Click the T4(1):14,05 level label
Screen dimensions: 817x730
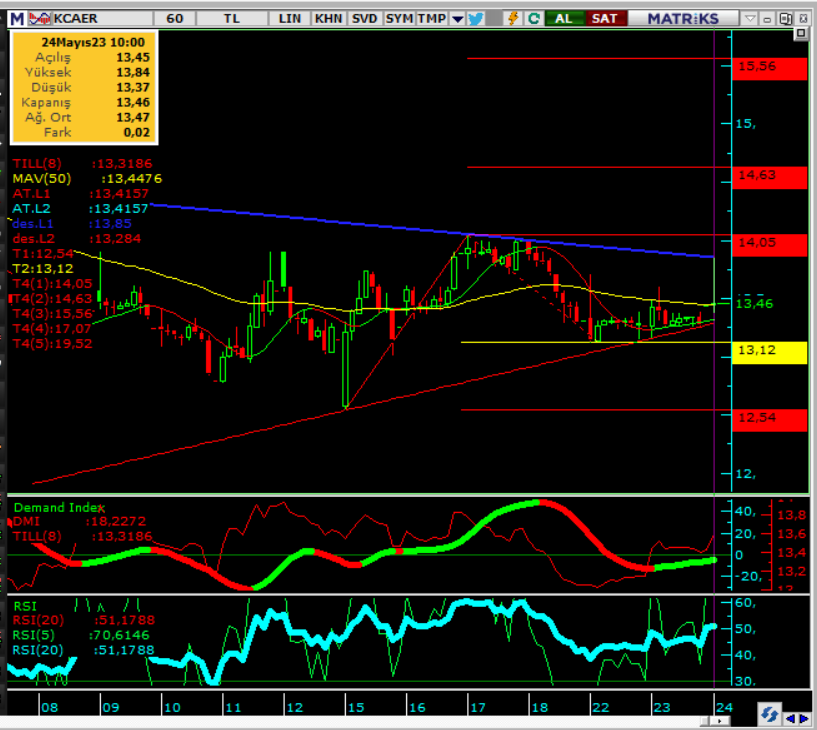pyautogui.click(x=52, y=284)
